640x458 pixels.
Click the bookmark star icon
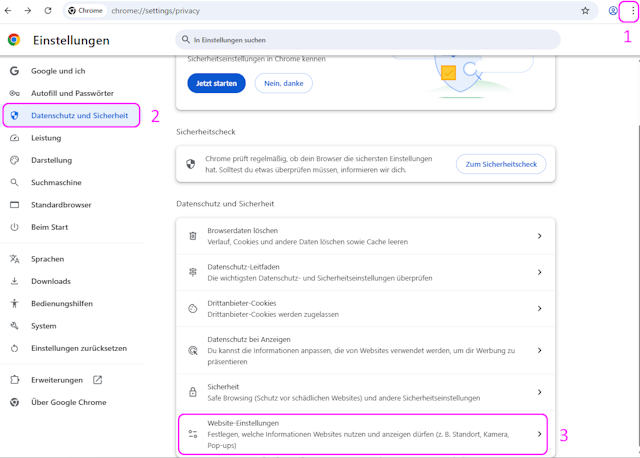pos(585,11)
